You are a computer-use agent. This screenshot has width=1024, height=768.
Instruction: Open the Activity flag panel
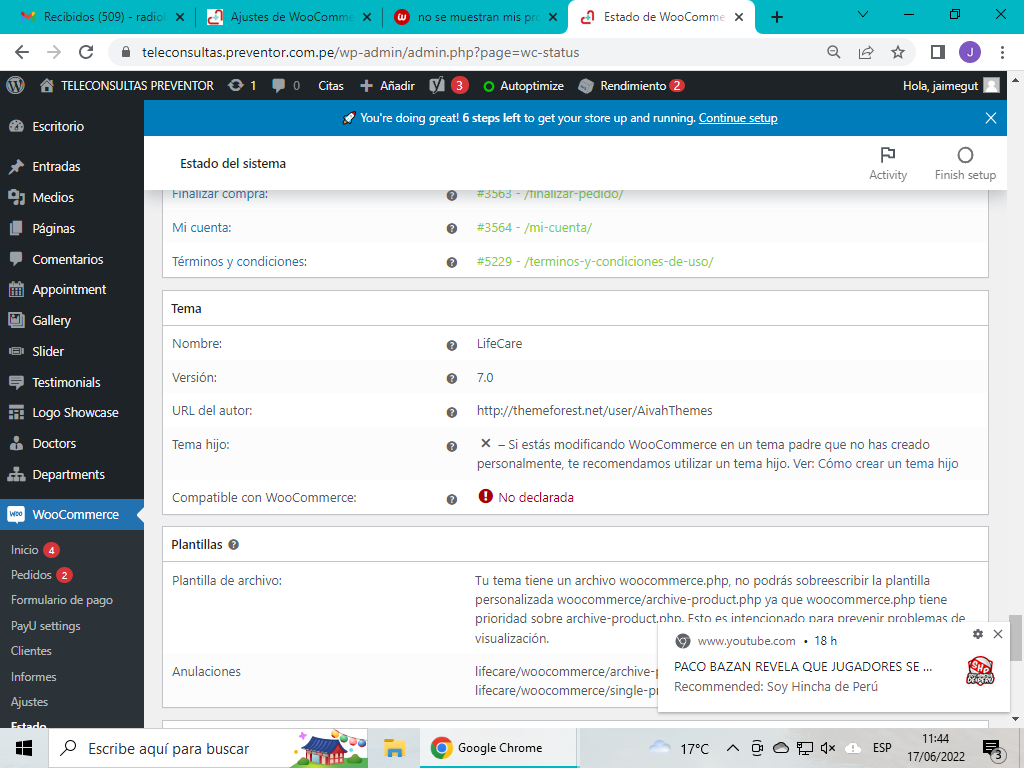[x=888, y=163]
